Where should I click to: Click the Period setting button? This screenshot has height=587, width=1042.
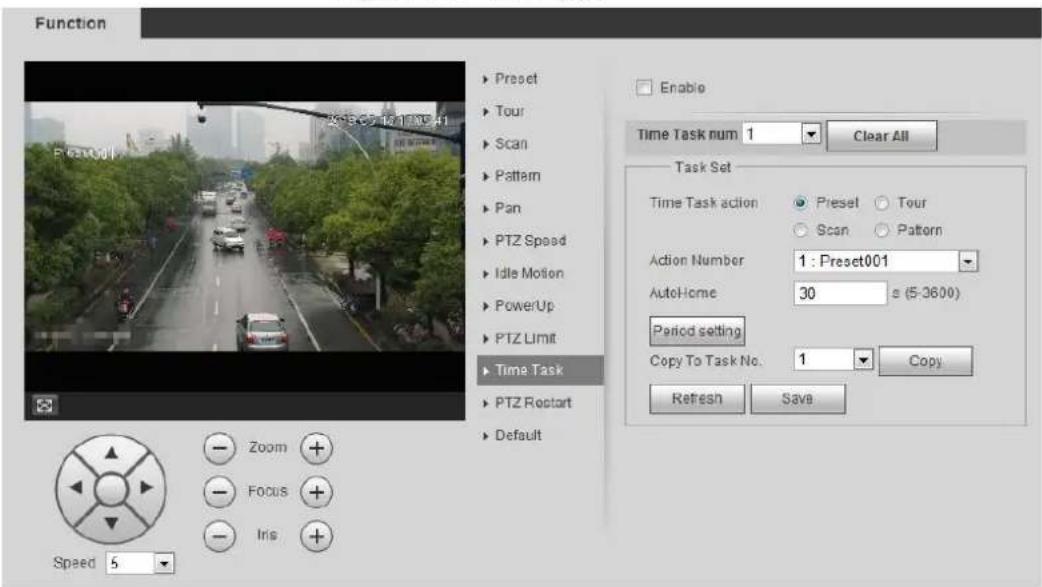click(696, 330)
